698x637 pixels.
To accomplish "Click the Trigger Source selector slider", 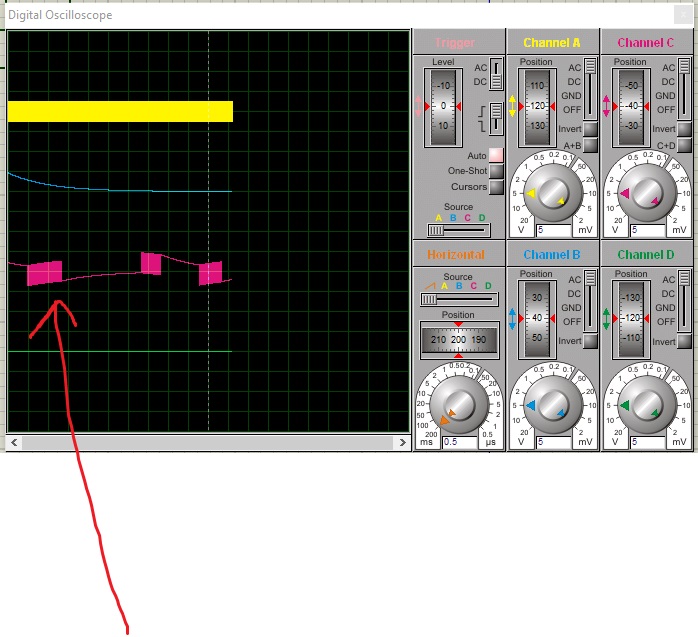I will pos(458,230).
